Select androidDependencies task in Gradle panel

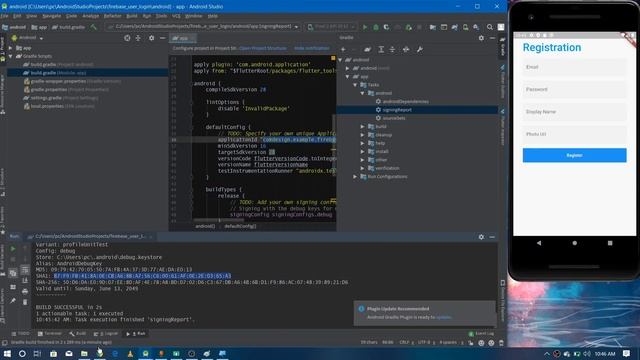[405, 102]
